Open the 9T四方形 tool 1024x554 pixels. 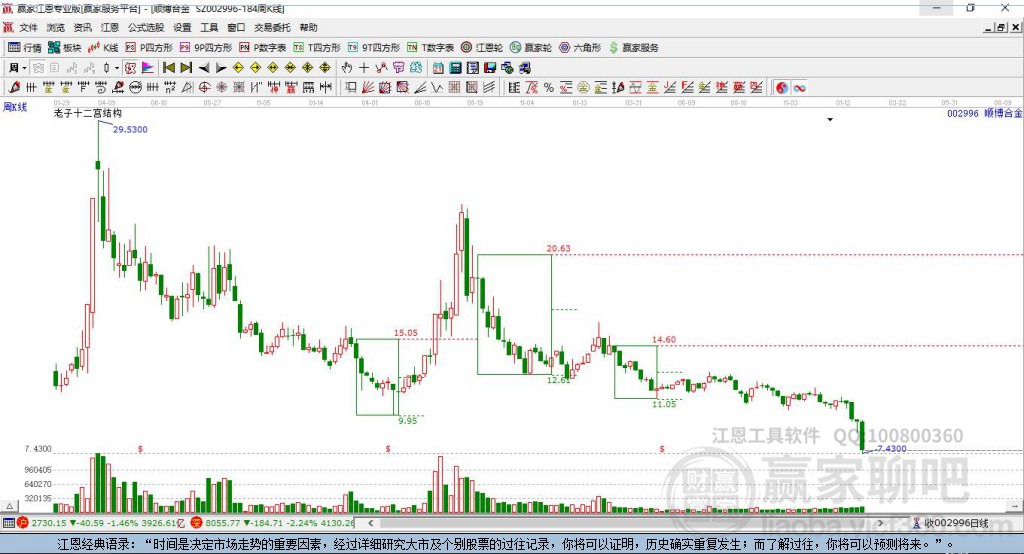click(x=374, y=48)
